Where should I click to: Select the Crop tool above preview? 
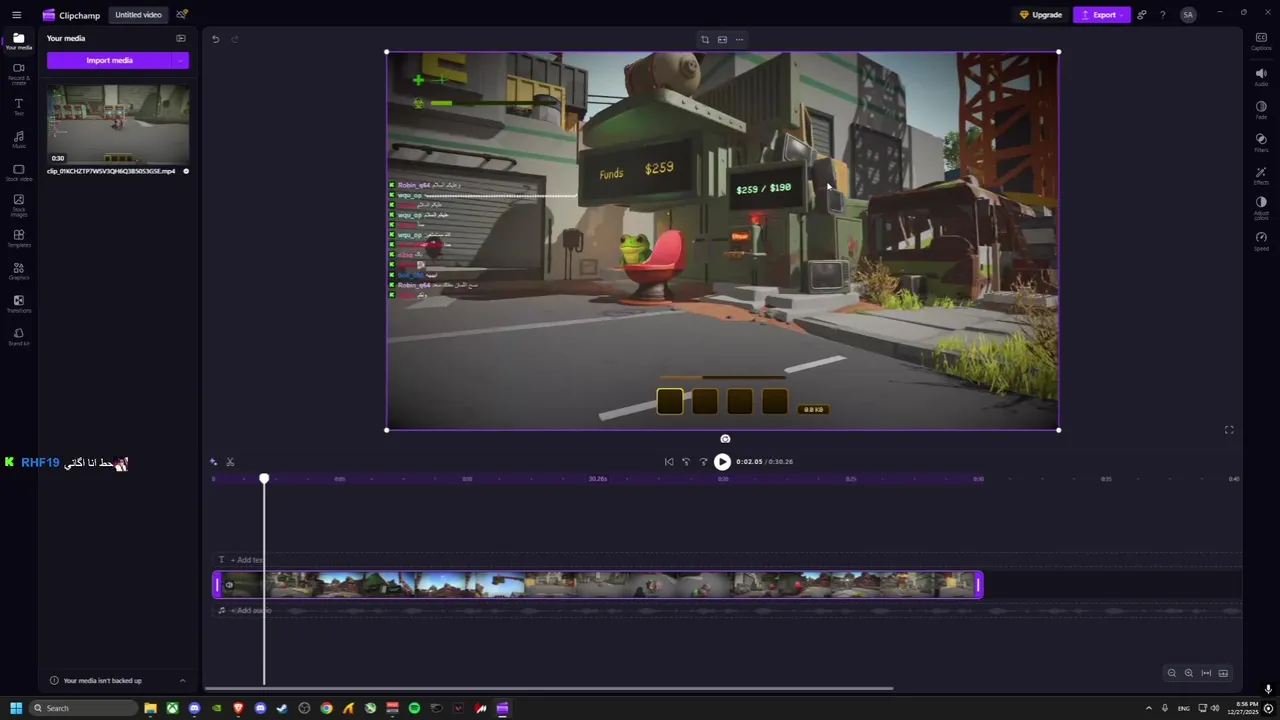(704, 40)
